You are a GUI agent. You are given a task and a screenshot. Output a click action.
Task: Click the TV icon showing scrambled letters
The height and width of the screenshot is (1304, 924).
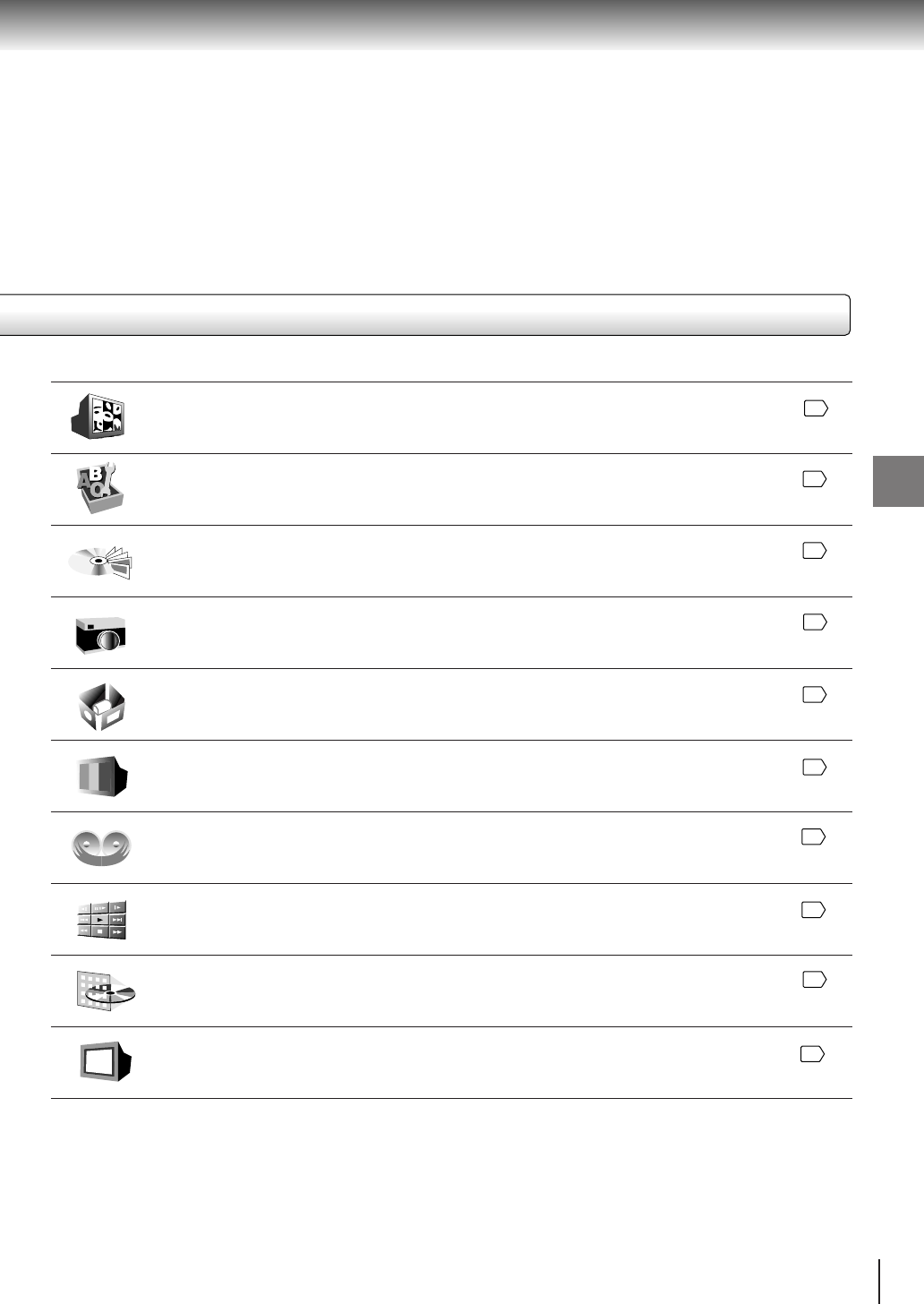98,416
